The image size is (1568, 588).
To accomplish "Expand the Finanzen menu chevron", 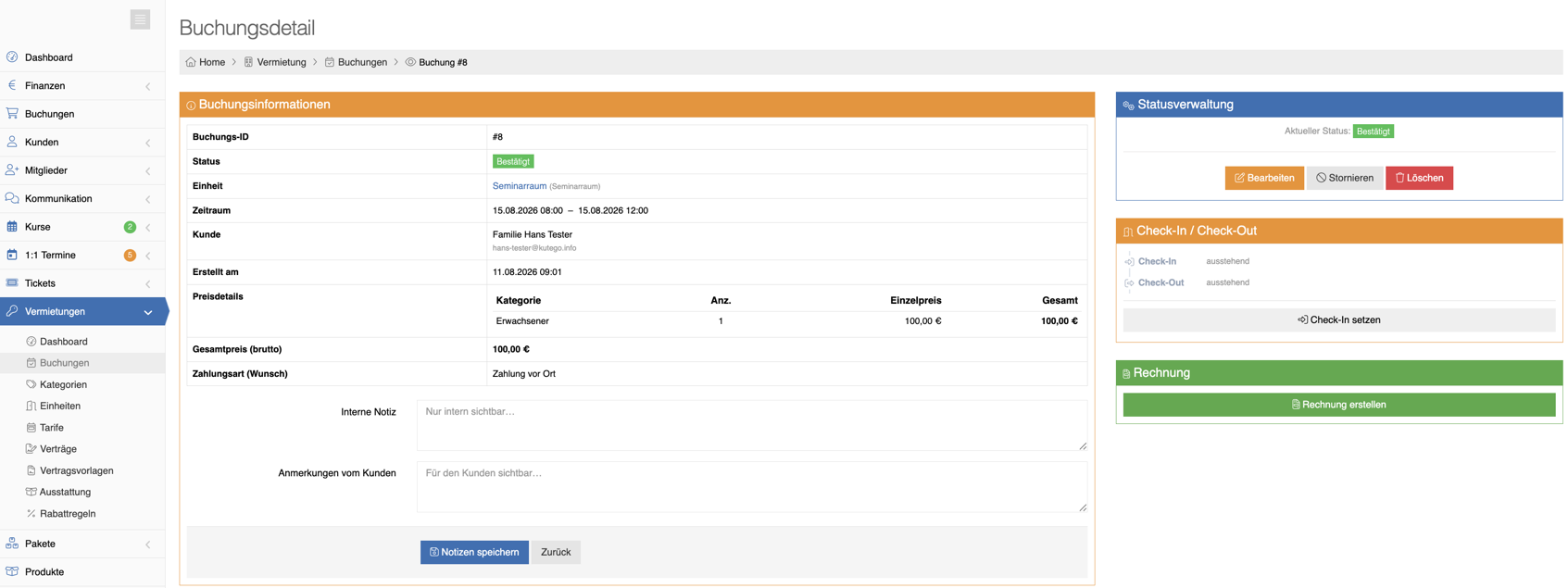I will 148,86.
